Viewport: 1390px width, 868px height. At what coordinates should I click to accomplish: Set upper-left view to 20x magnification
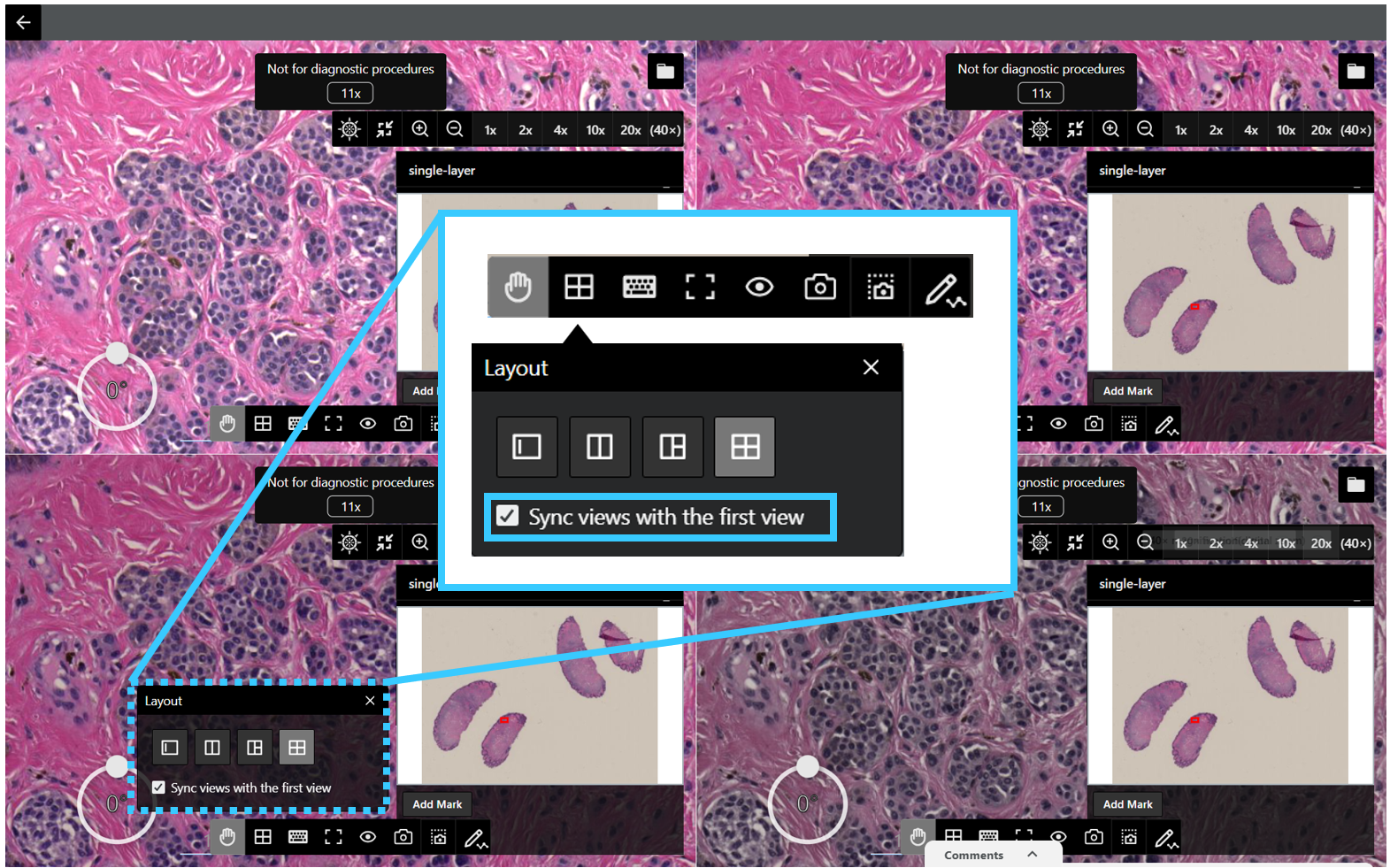[630, 130]
